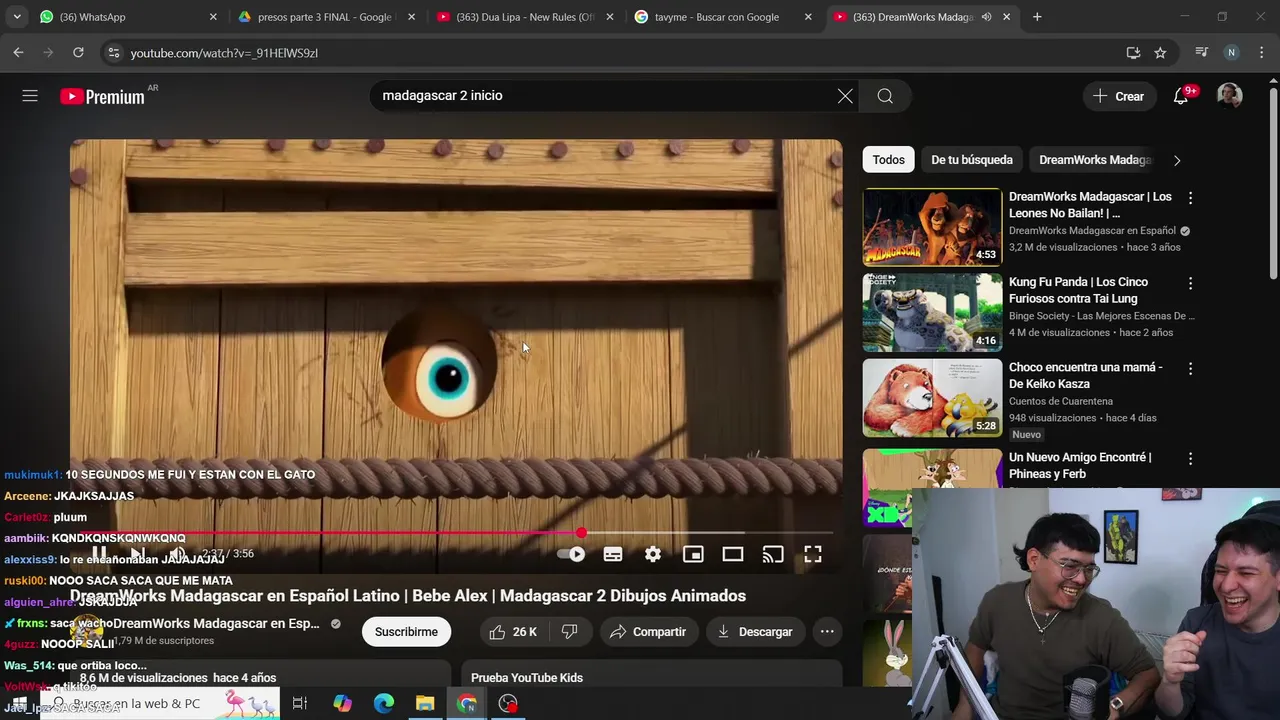
Task: Click the red progress bar scrubber
Action: pos(581,533)
